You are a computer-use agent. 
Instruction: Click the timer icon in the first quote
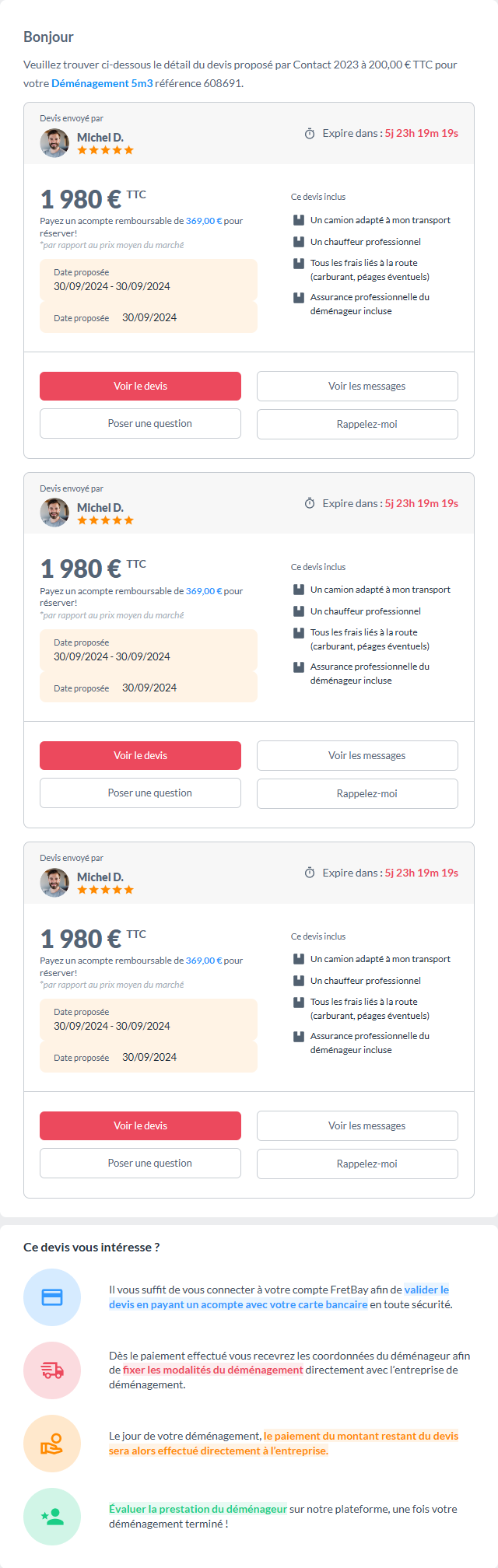[x=310, y=134]
